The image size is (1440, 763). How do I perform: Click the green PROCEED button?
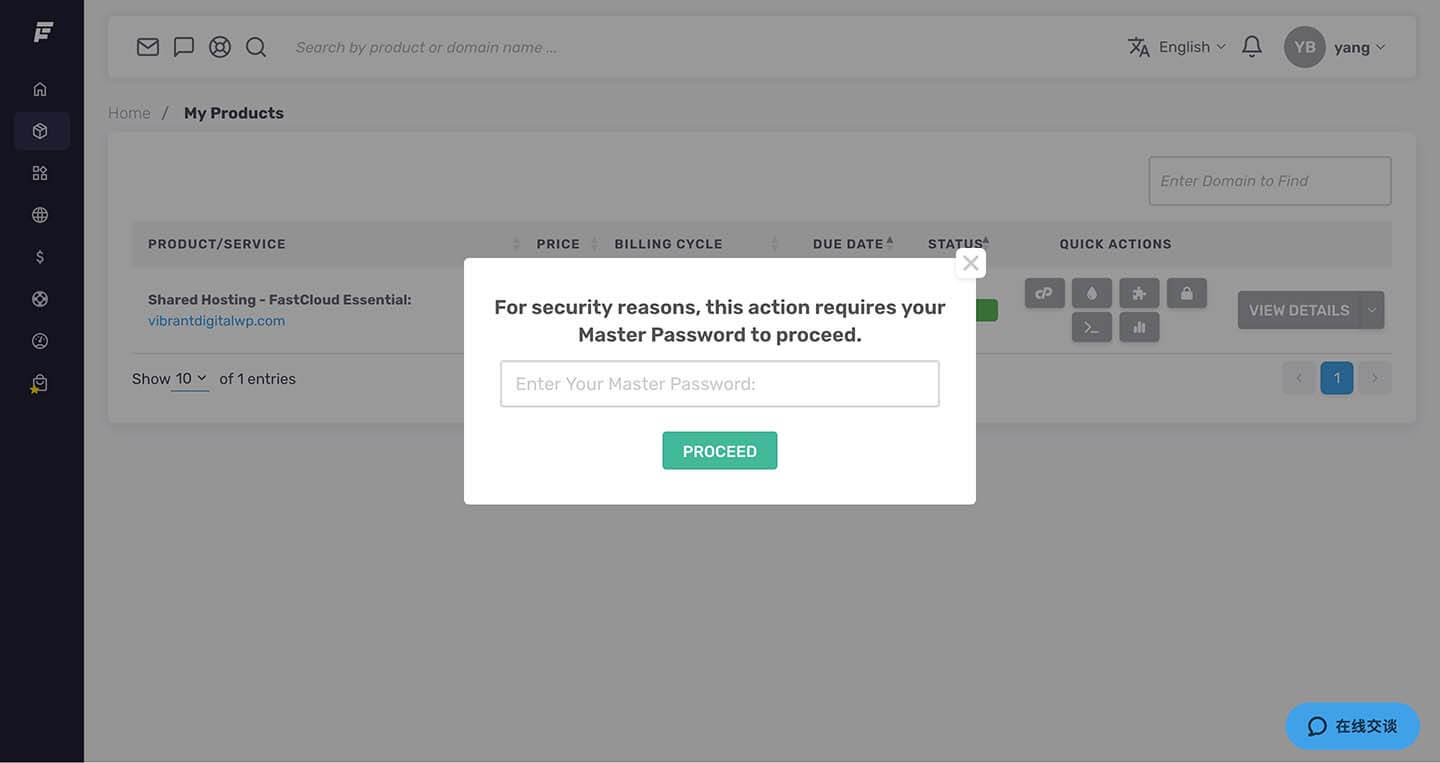[x=720, y=451]
